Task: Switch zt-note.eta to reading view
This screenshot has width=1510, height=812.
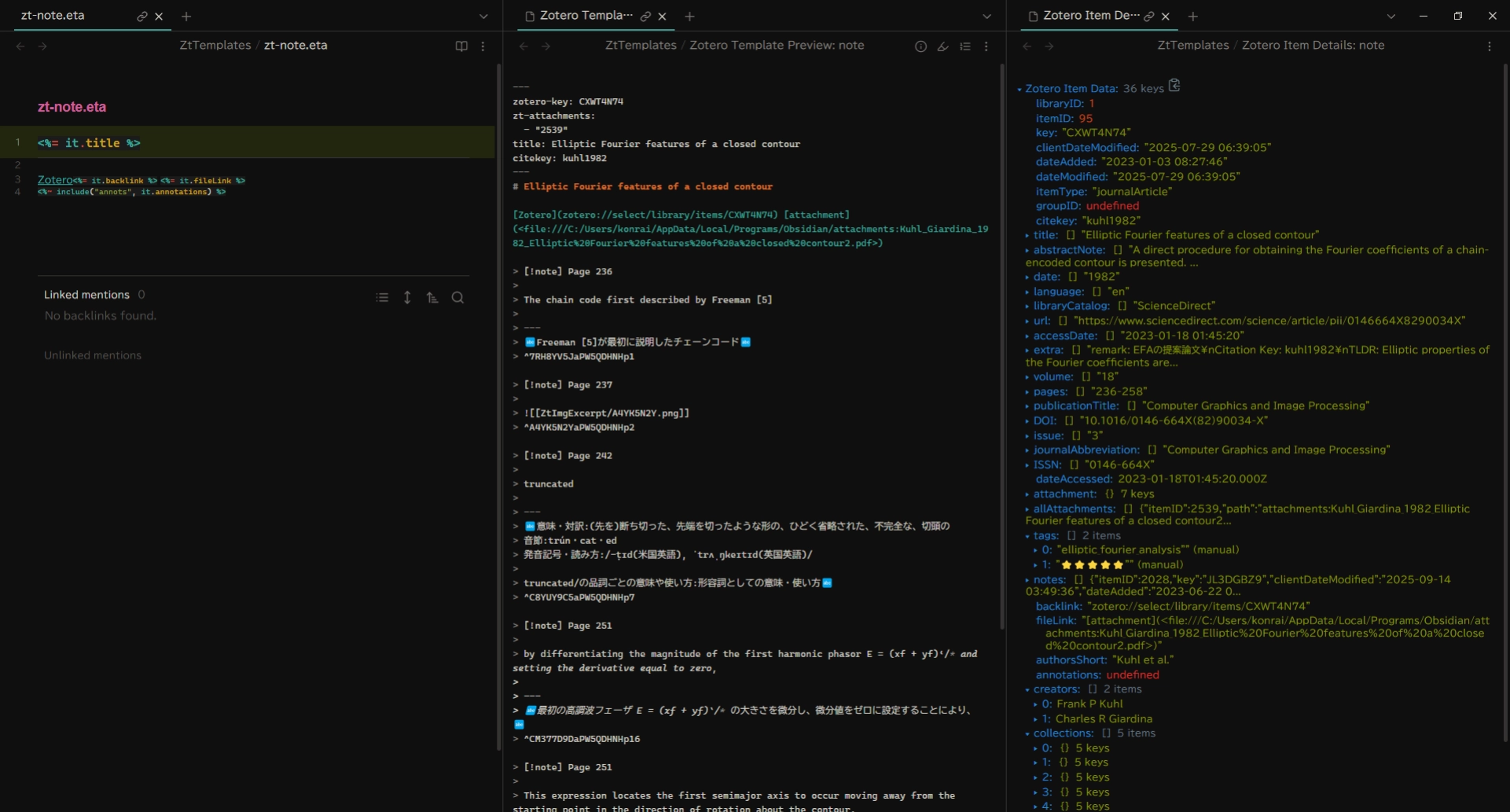Action: tap(461, 46)
